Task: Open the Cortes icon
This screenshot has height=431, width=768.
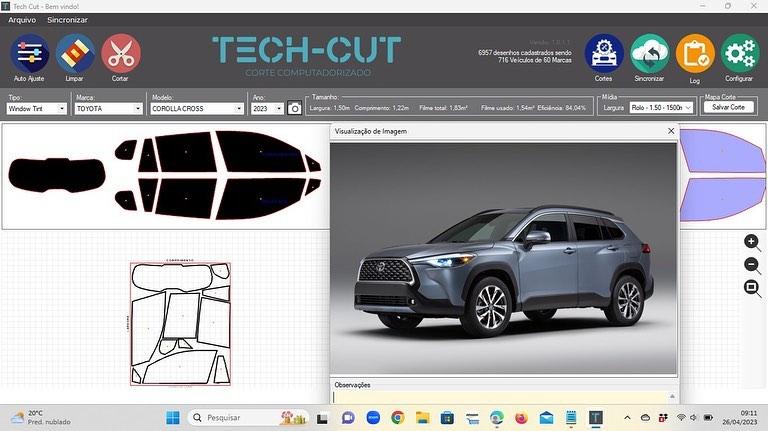Action: coord(603,53)
